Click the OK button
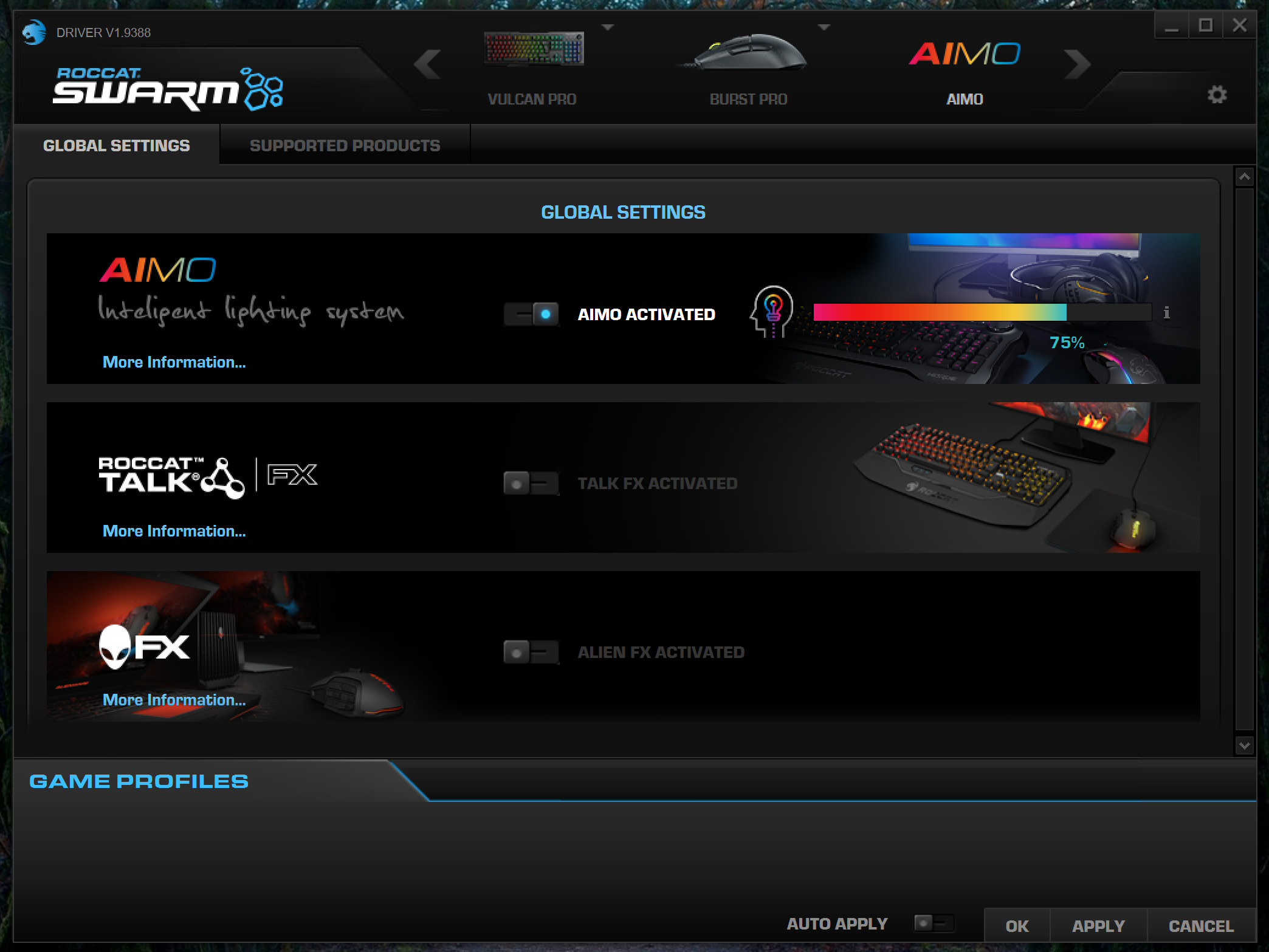 tap(1017, 926)
